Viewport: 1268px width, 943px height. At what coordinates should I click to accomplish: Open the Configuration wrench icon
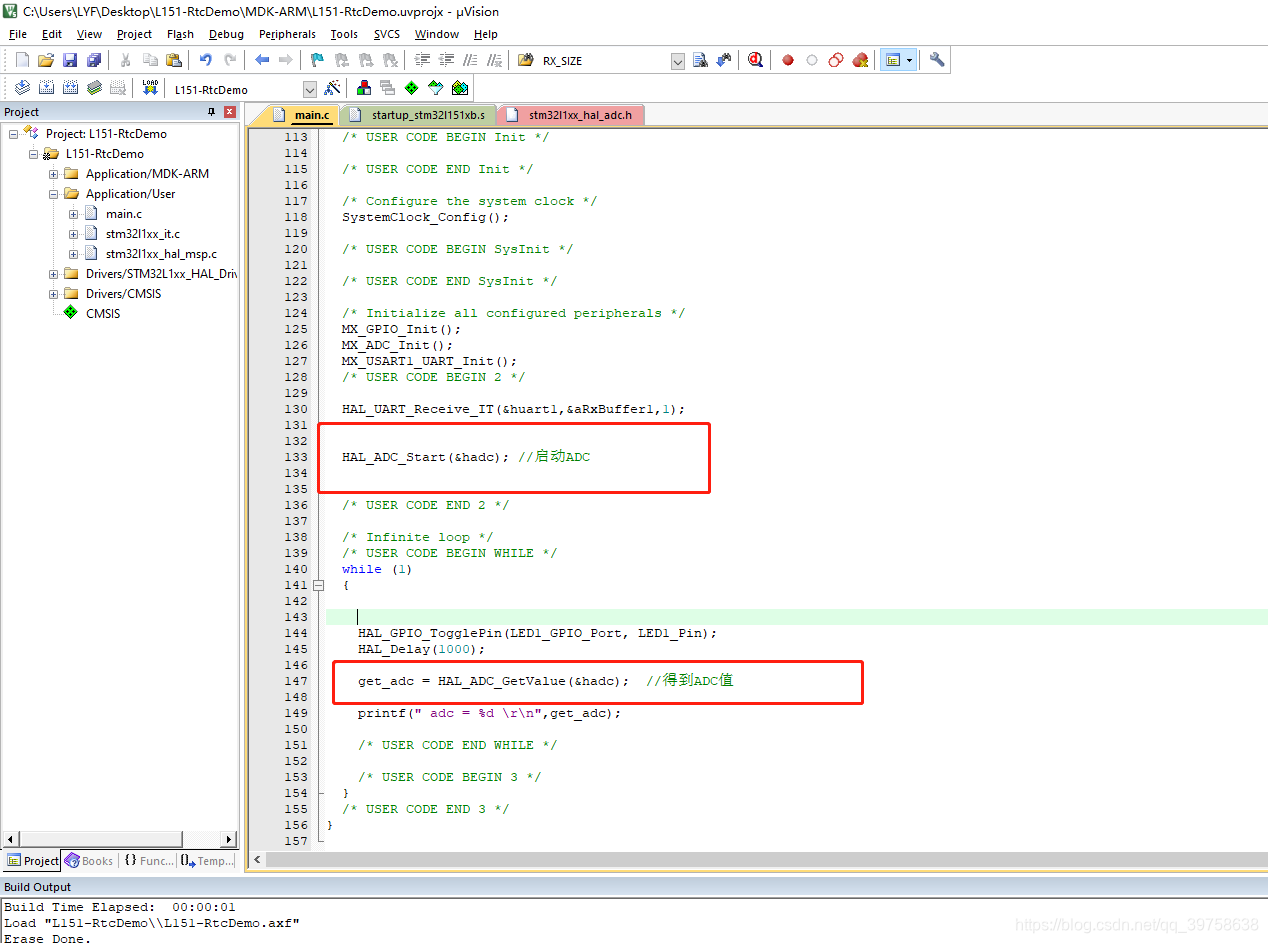click(x=936, y=59)
